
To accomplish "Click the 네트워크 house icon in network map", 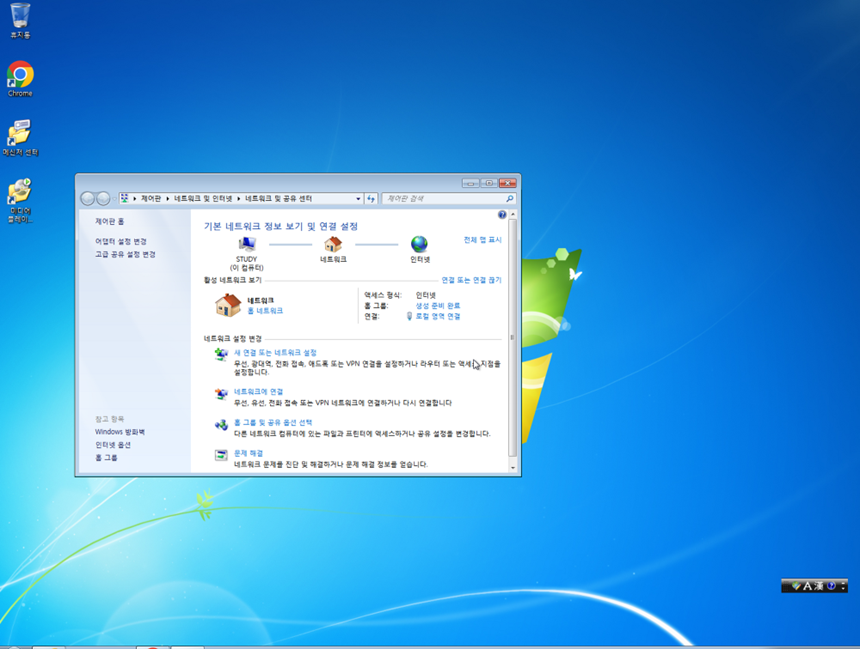I will point(333,244).
